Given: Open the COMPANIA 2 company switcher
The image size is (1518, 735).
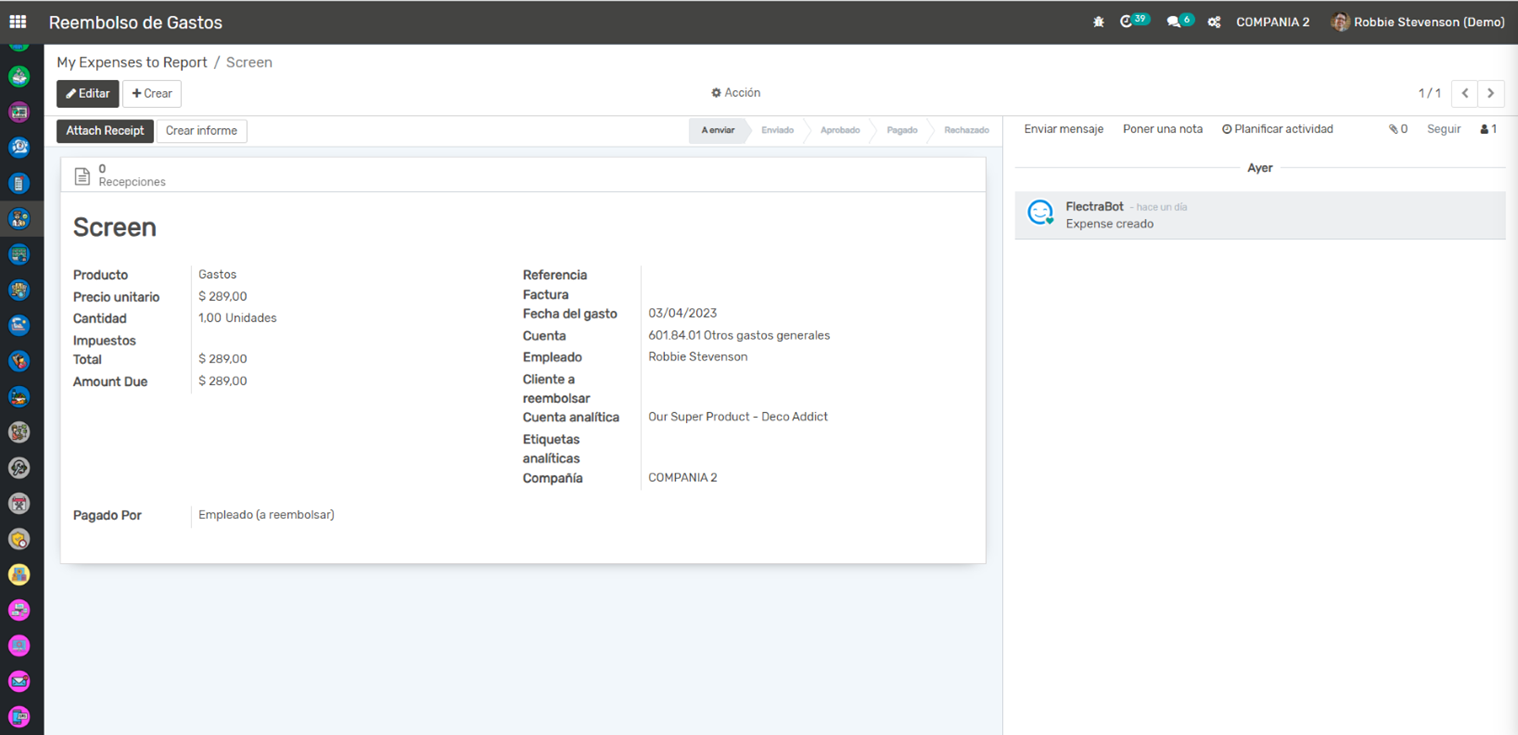Looking at the screenshot, I should (x=1272, y=22).
